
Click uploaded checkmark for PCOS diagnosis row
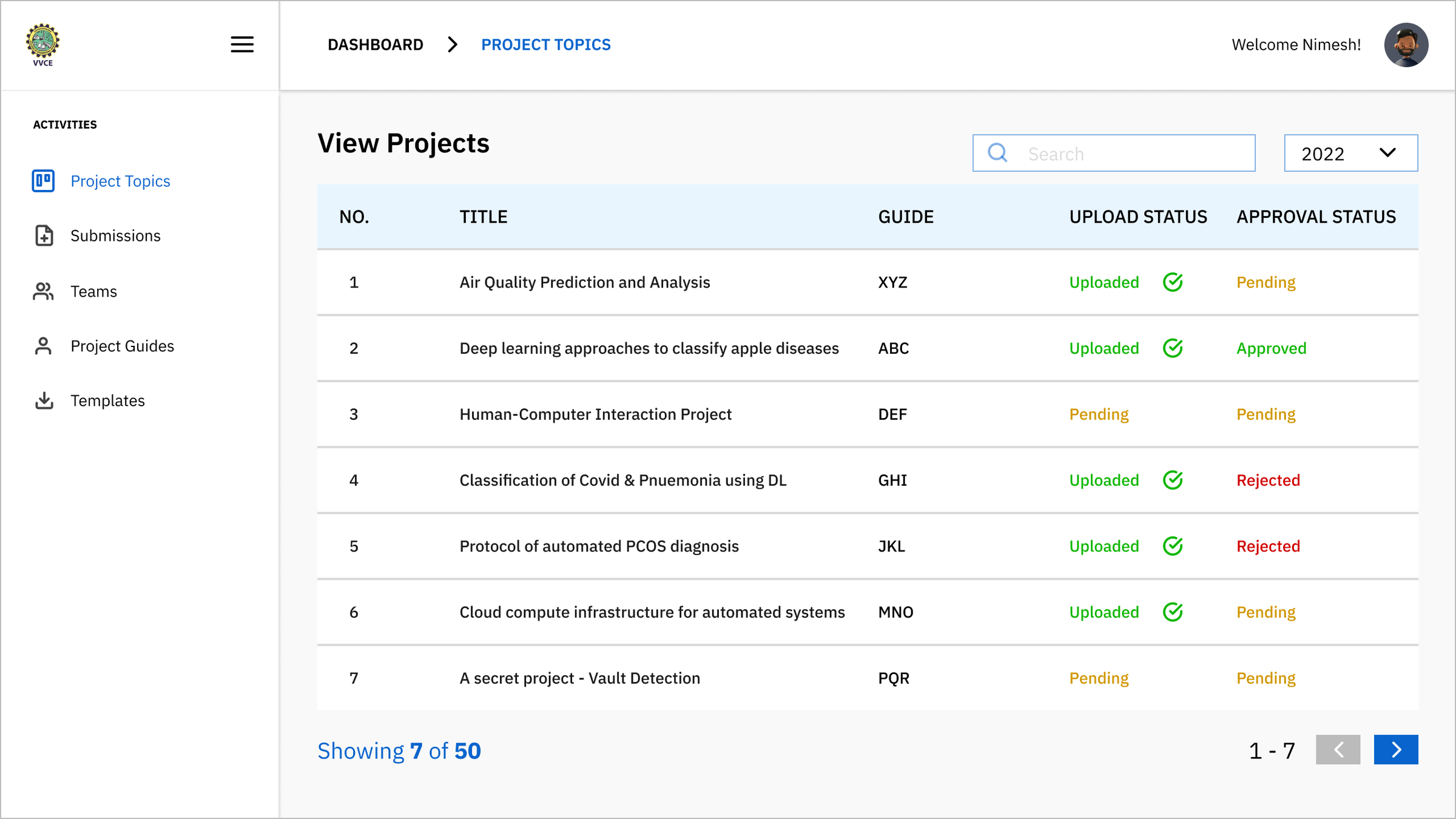[1173, 546]
